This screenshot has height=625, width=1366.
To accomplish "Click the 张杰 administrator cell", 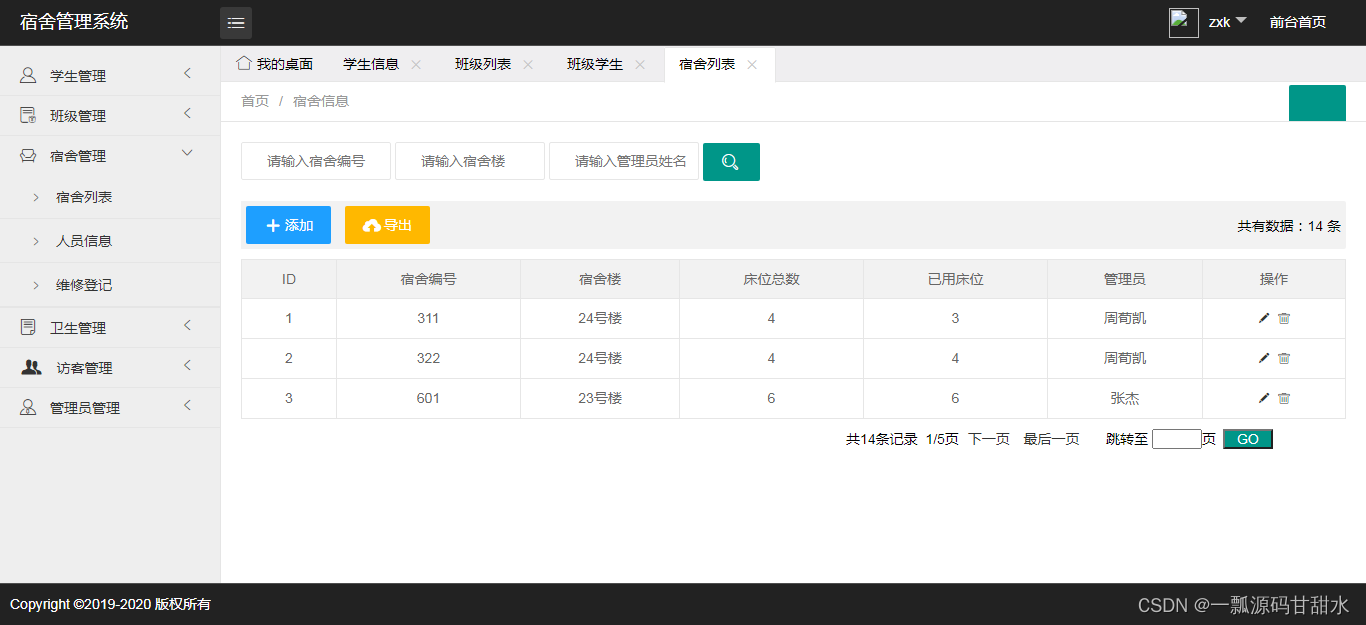I will coord(1124,398).
